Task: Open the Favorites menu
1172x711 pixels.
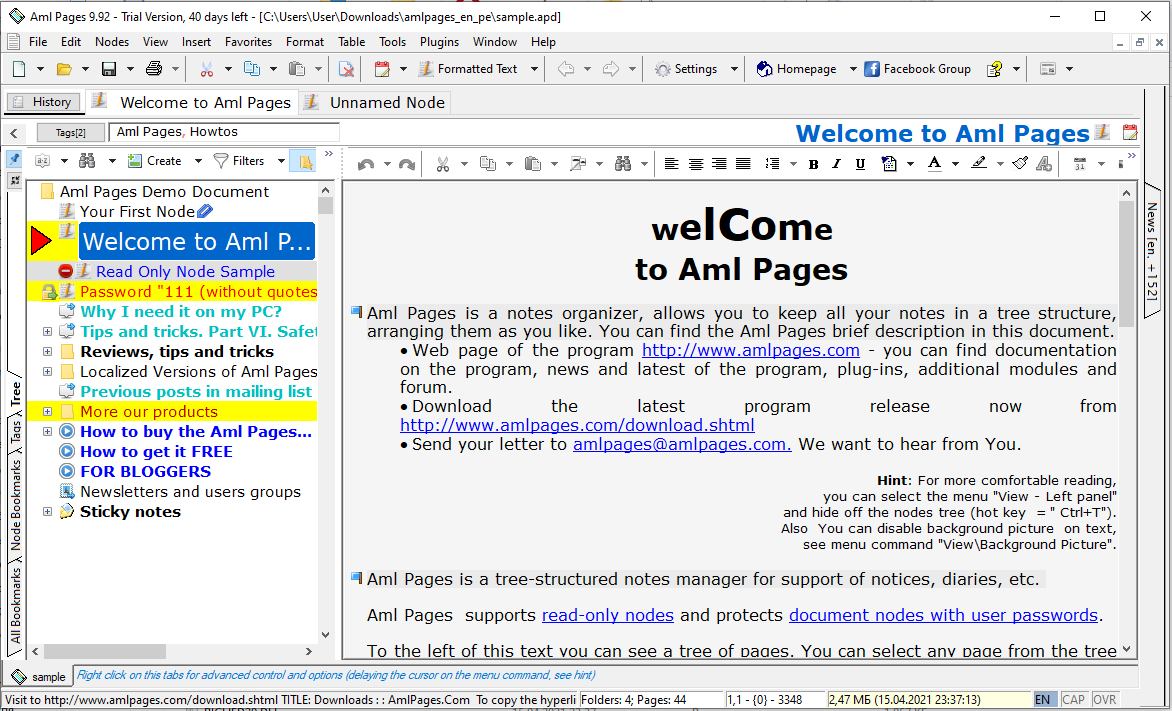Action: pos(248,42)
